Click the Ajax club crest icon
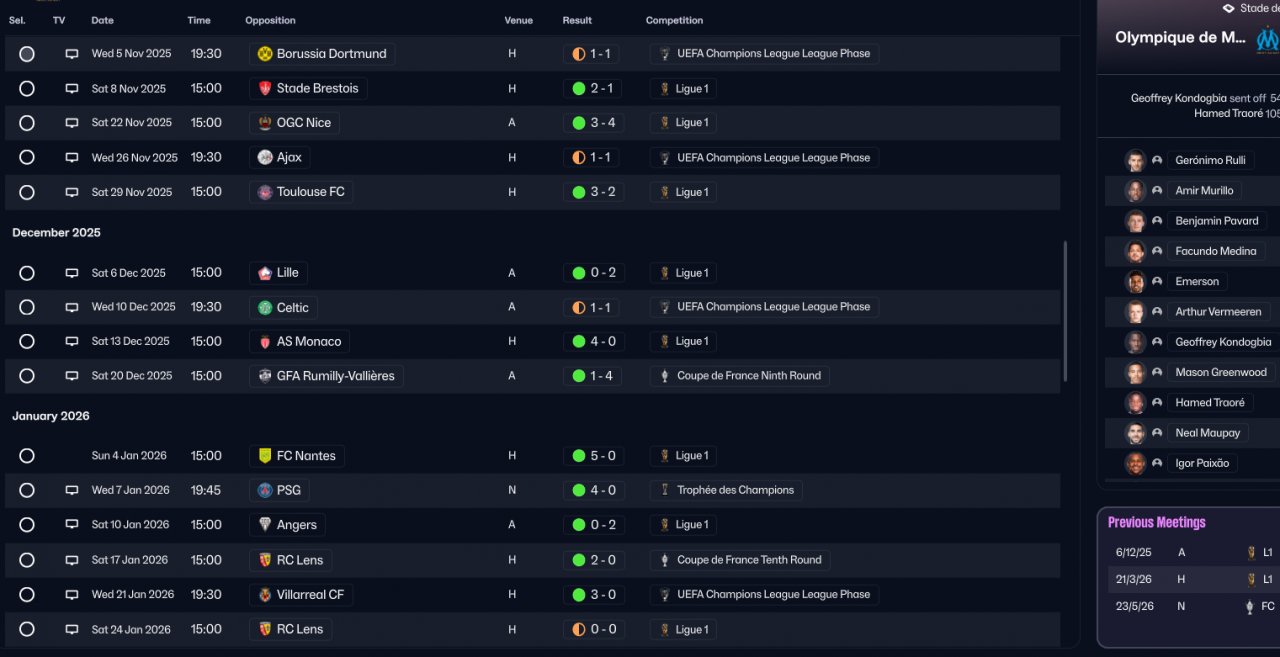1280x657 pixels. (265, 158)
